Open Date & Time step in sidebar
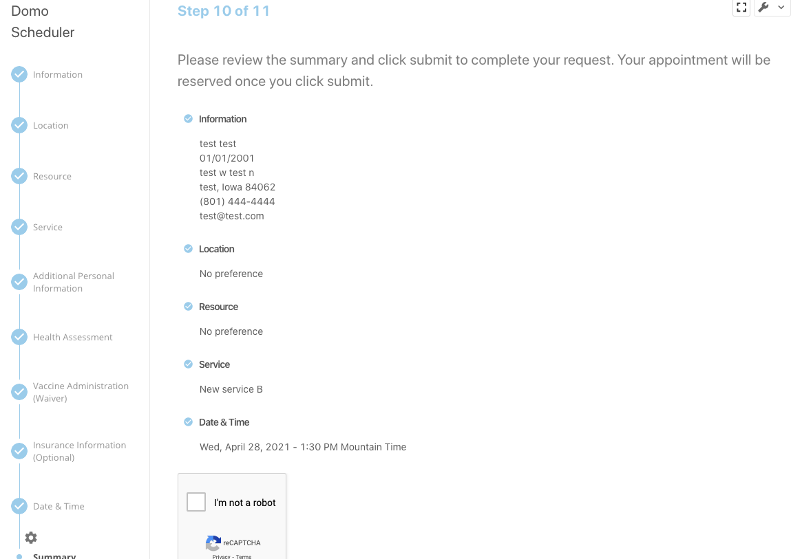Image resolution: width=791 pixels, height=560 pixels. (59, 507)
